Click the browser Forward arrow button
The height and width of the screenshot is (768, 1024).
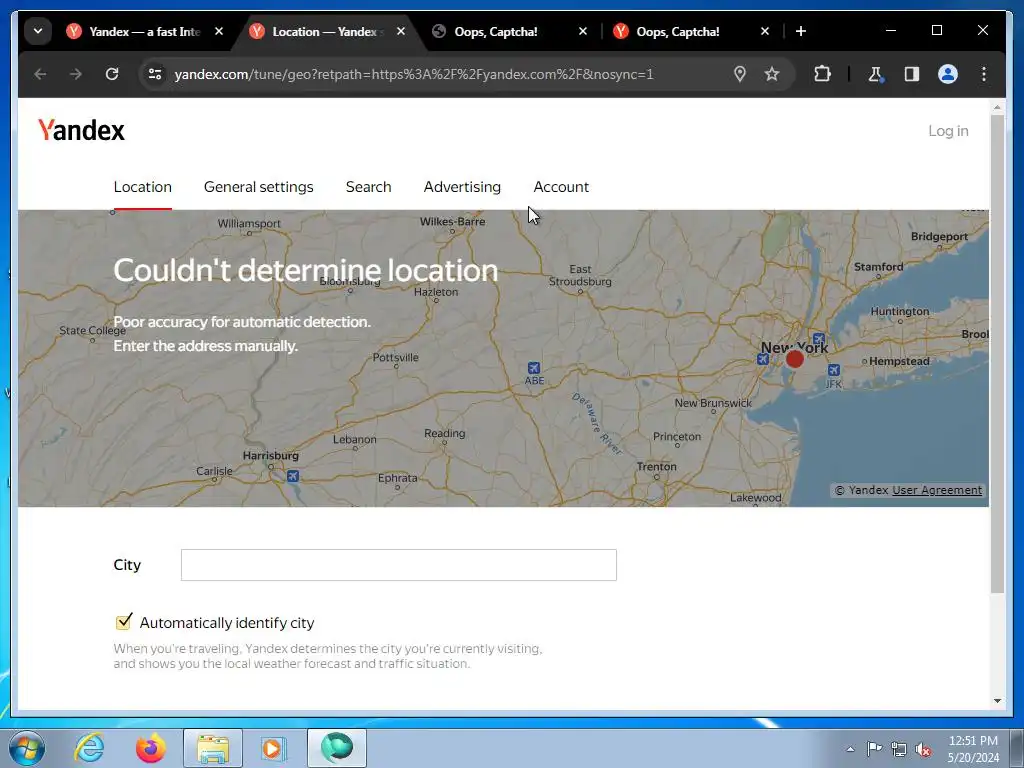tap(76, 74)
